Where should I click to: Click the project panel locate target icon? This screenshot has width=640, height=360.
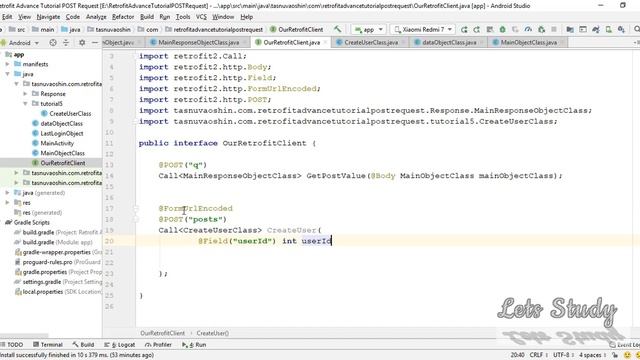pos(53,42)
